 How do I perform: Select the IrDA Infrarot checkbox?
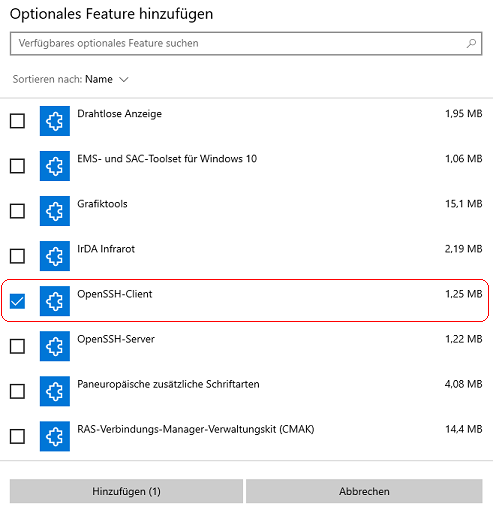(x=17, y=256)
